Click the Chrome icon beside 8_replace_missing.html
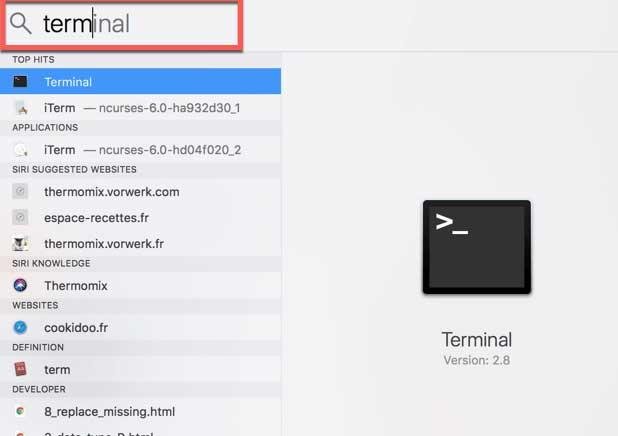Image resolution: width=618 pixels, height=436 pixels. tap(20, 411)
